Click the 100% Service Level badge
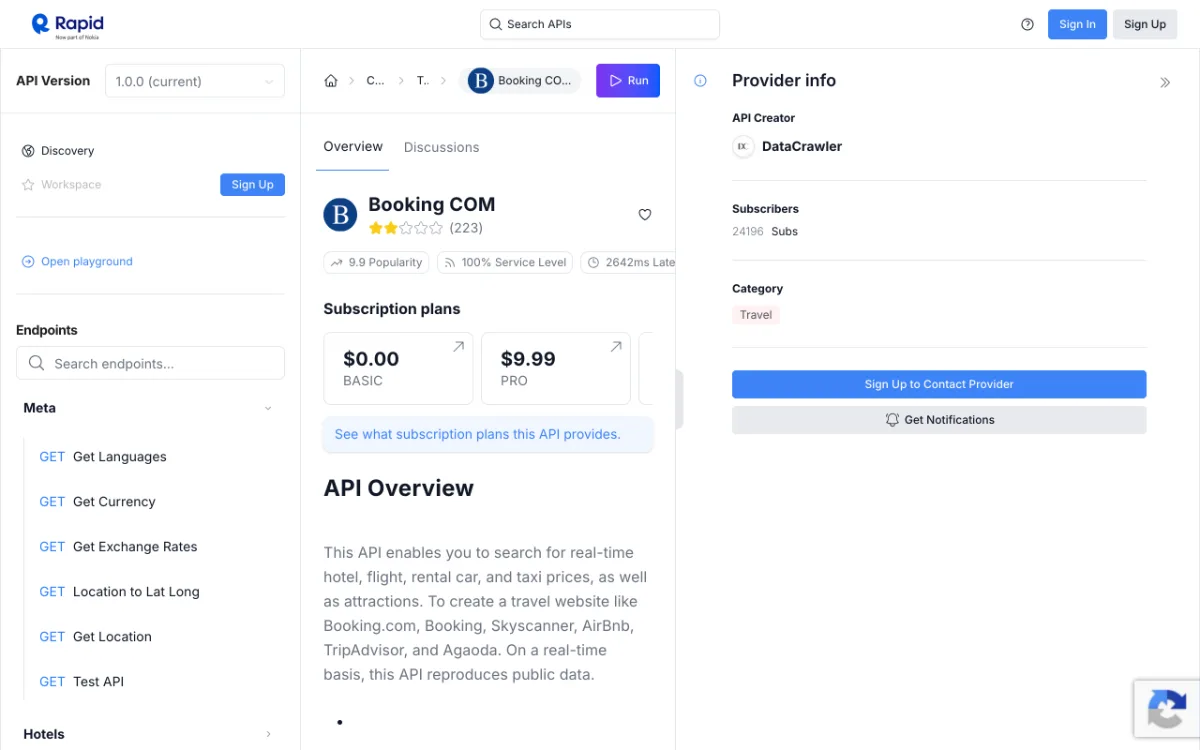 pos(505,262)
